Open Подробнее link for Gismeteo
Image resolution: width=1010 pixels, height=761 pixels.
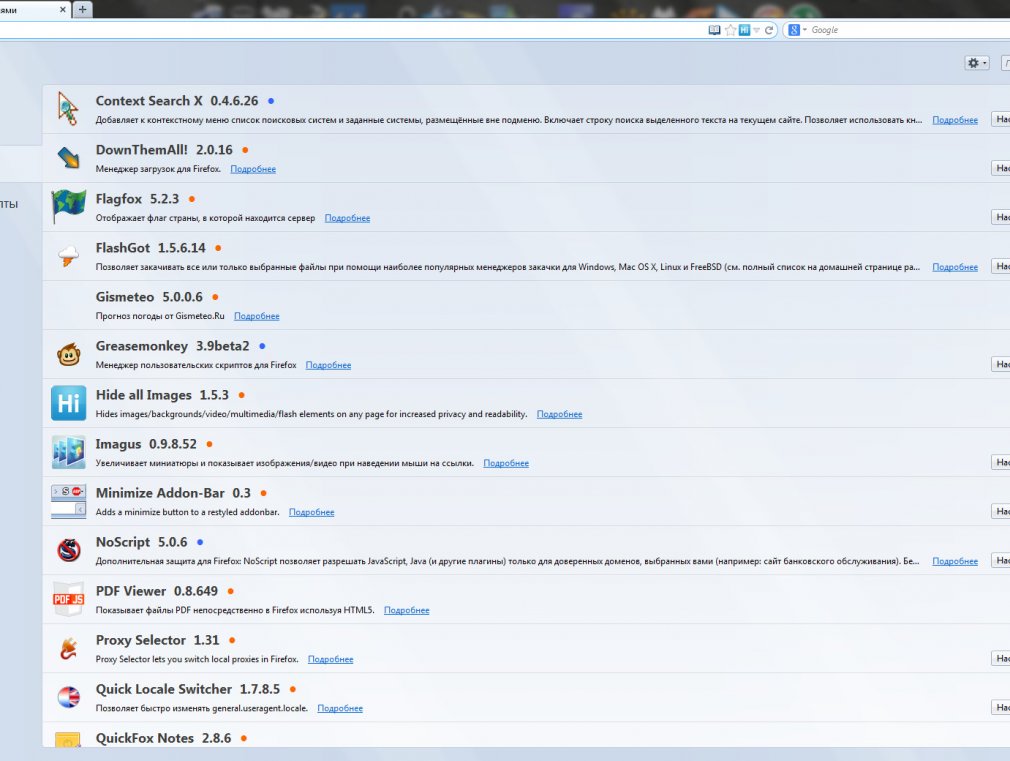[x=256, y=316]
